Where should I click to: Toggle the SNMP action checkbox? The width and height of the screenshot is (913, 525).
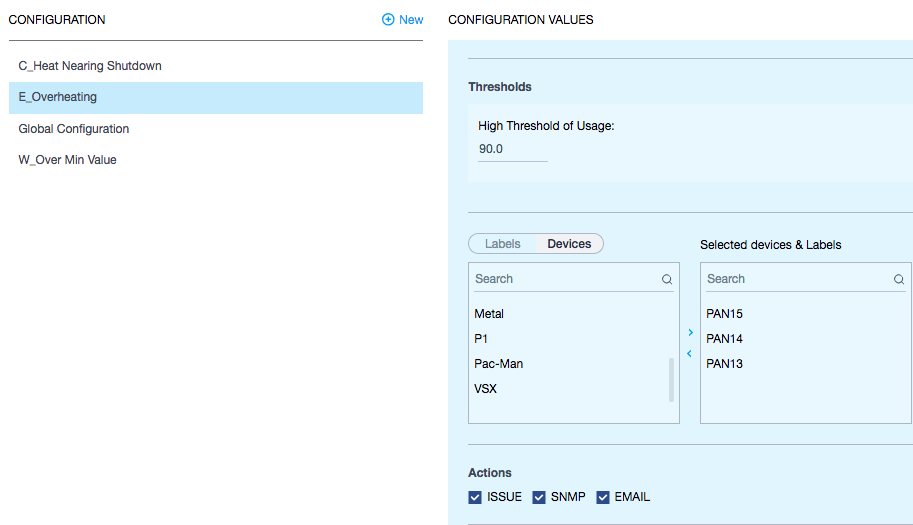[x=539, y=497]
